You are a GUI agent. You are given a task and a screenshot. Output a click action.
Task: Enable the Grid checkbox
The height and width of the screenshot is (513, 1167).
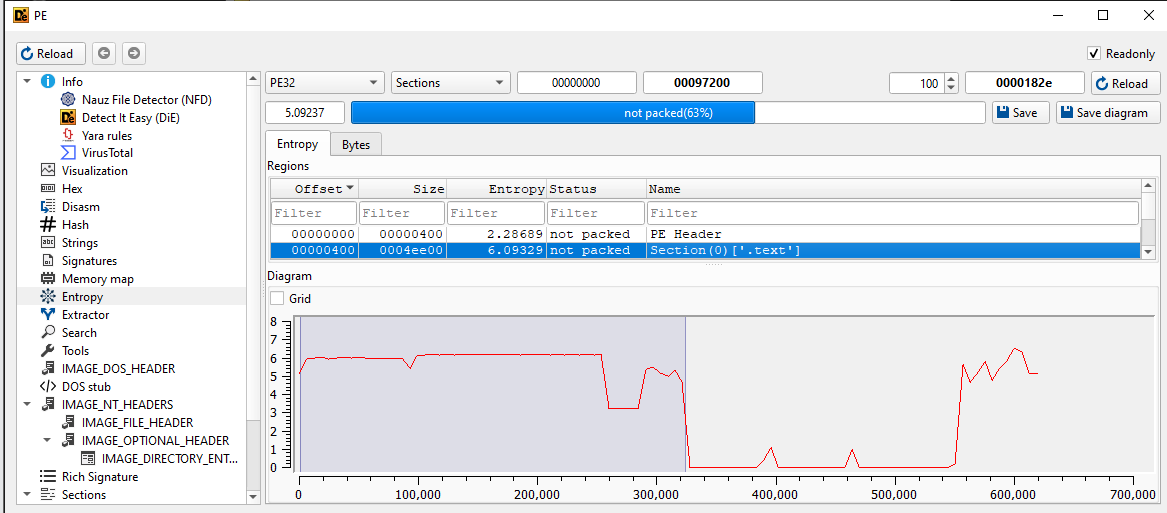coord(277,299)
